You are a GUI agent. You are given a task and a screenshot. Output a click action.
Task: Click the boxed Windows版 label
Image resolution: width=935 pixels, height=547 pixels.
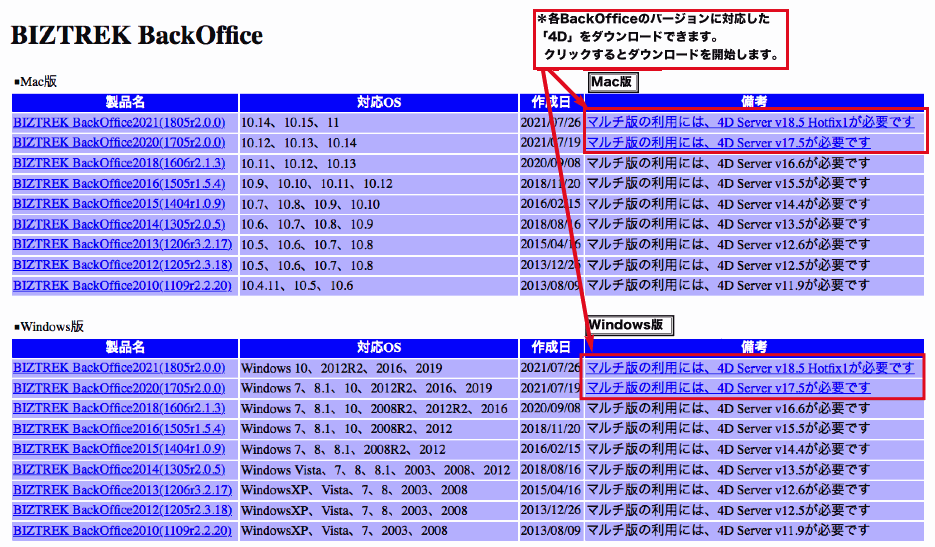[629, 325]
